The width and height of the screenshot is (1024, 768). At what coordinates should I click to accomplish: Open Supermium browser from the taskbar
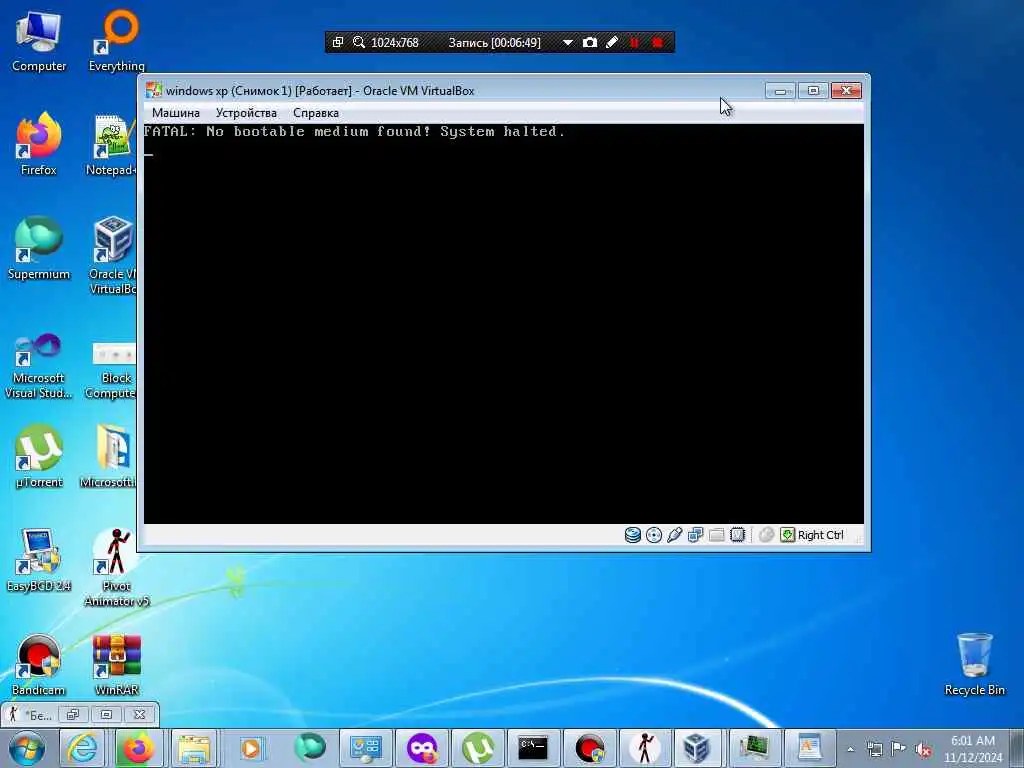click(x=310, y=748)
